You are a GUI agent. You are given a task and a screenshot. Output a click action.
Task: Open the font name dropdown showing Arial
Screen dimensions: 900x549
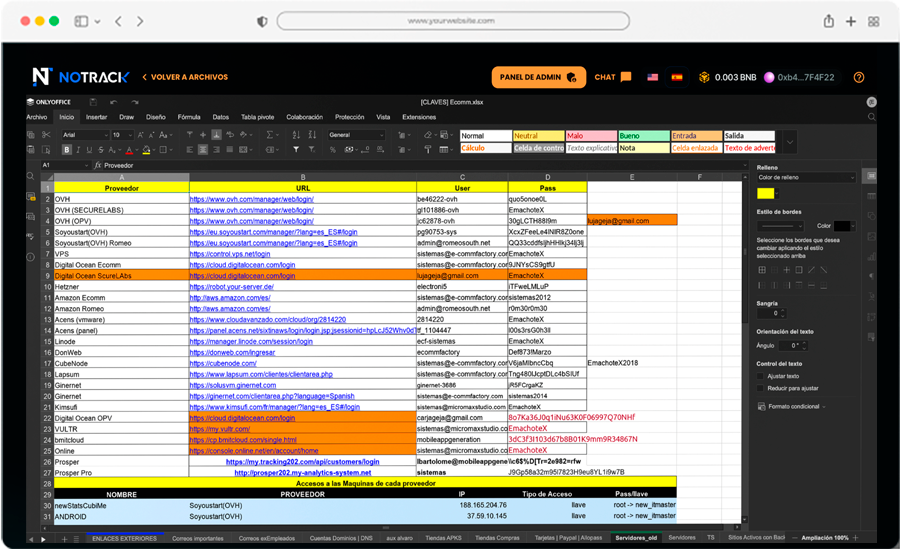click(85, 135)
